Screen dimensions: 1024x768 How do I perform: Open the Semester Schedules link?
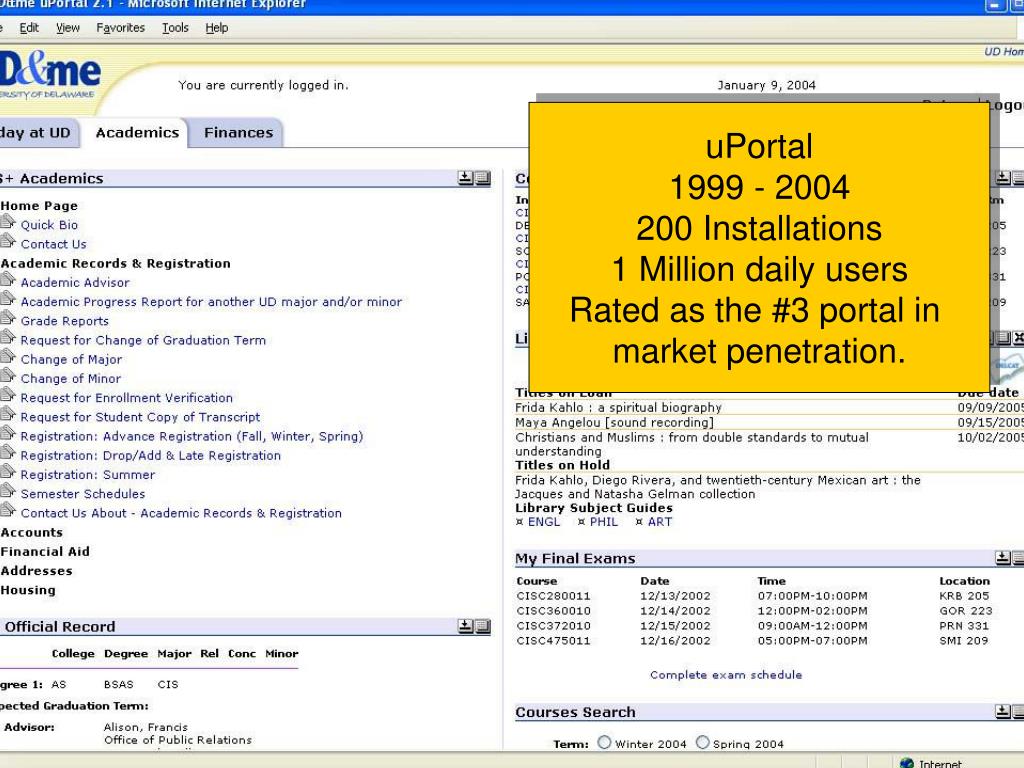tap(83, 494)
